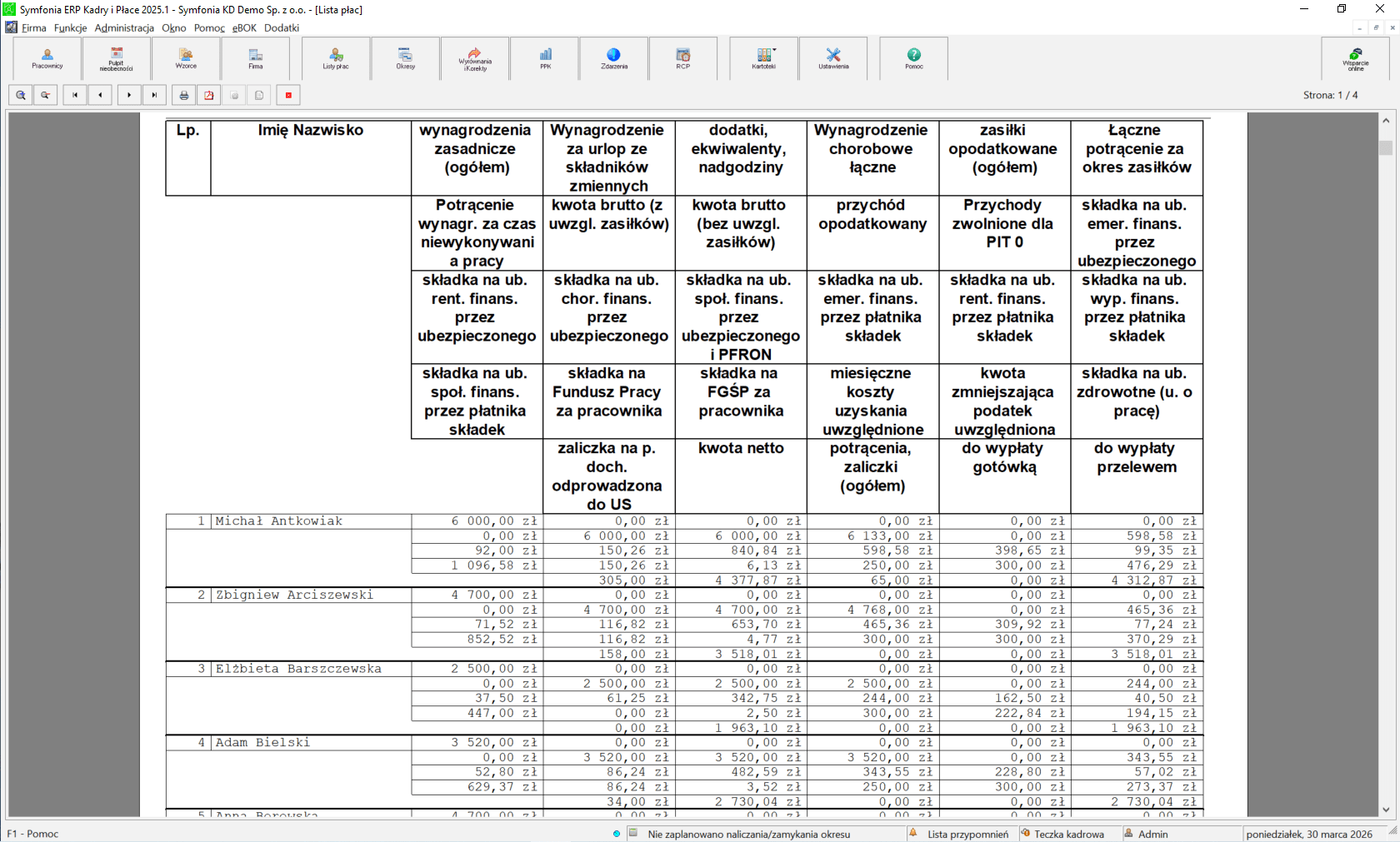The height and width of the screenshot is (842, 1400).
Task: Open Lista przypomnień in status bar
Action: [x=967, y=834]
